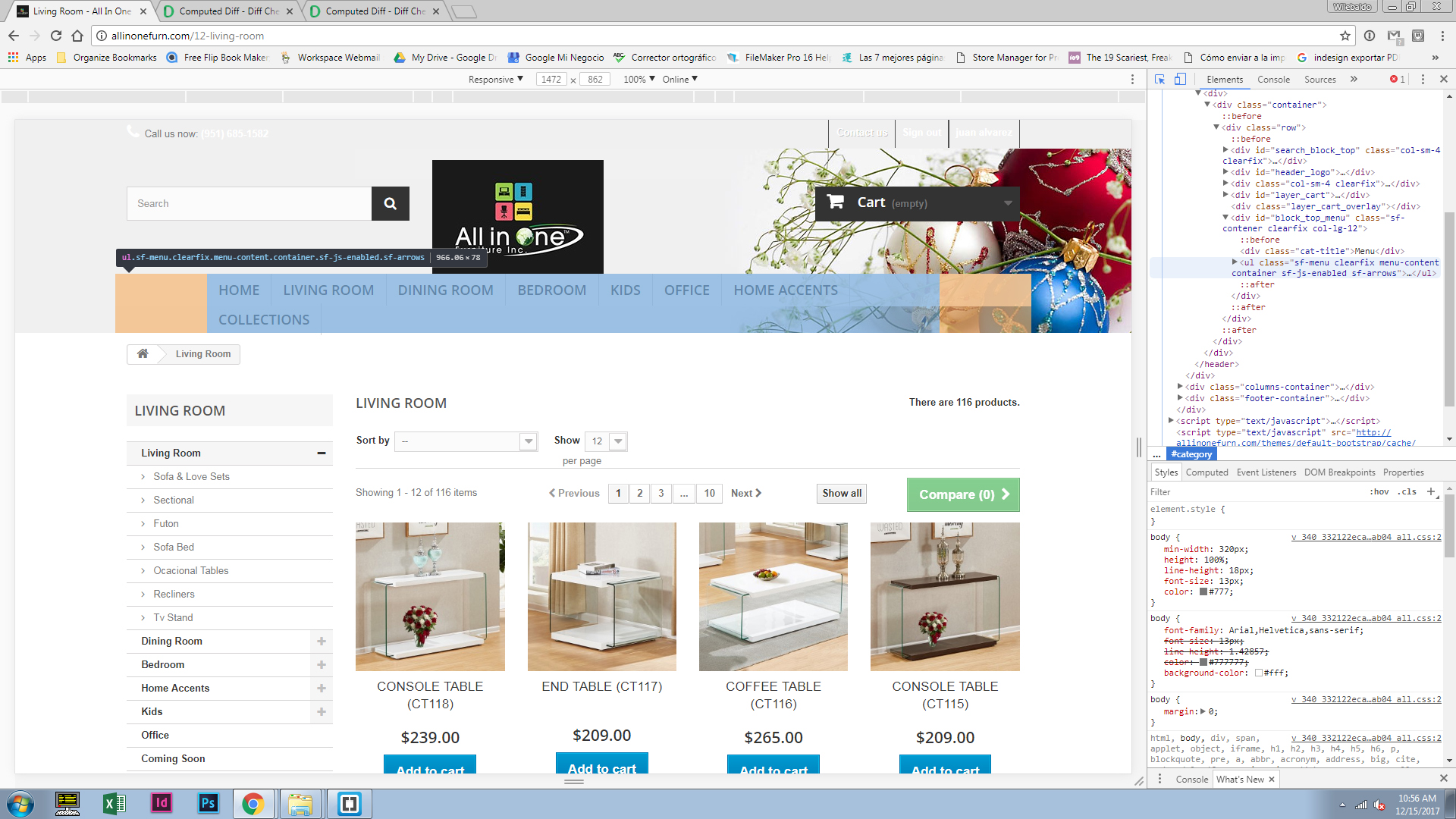Click the inspect element picker icon
The width and height of the screenshot is (1456, 819).
1159,79
